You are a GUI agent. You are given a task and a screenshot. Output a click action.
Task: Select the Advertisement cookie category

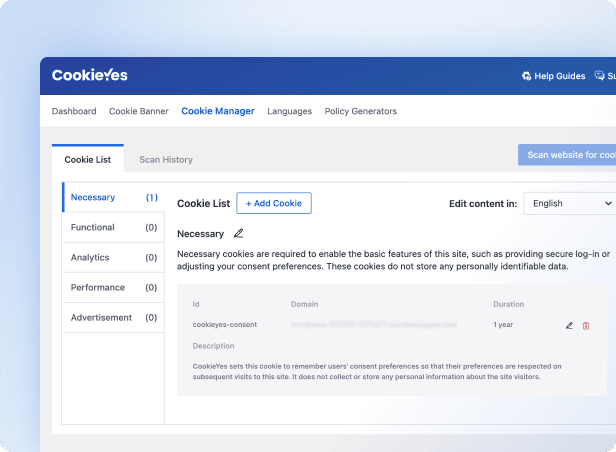click(114, 317)
